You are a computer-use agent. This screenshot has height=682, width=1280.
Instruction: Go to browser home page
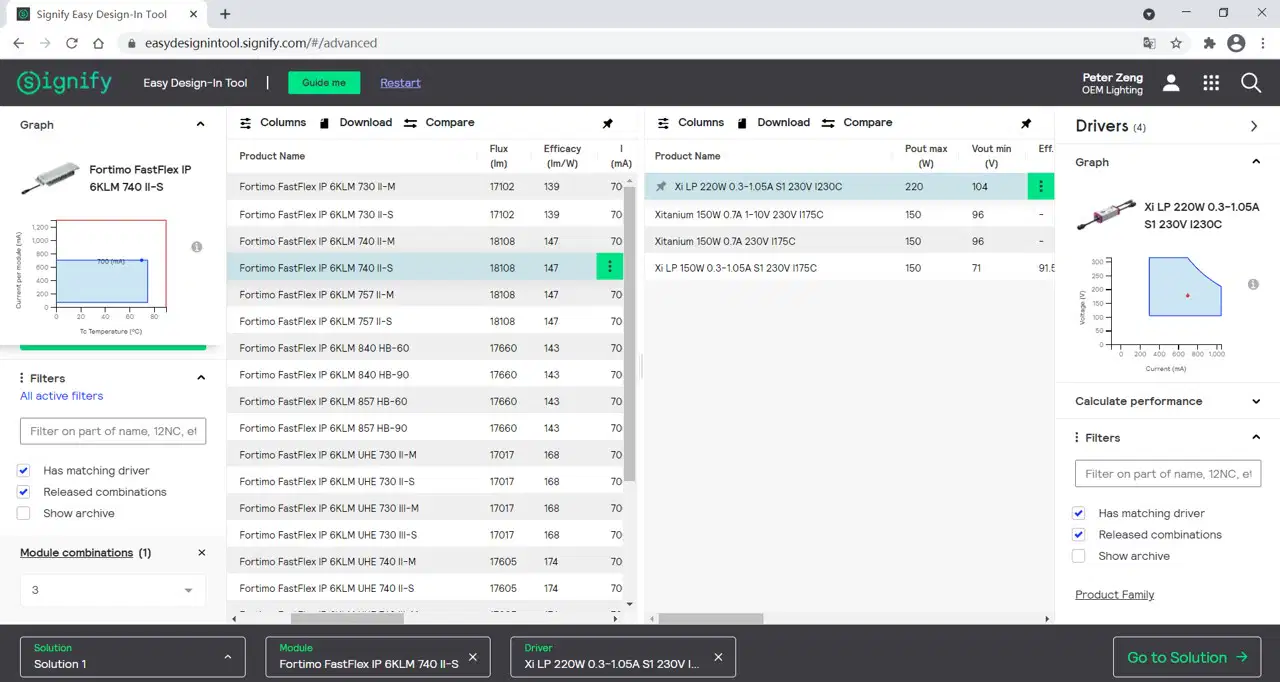[98, 43]
